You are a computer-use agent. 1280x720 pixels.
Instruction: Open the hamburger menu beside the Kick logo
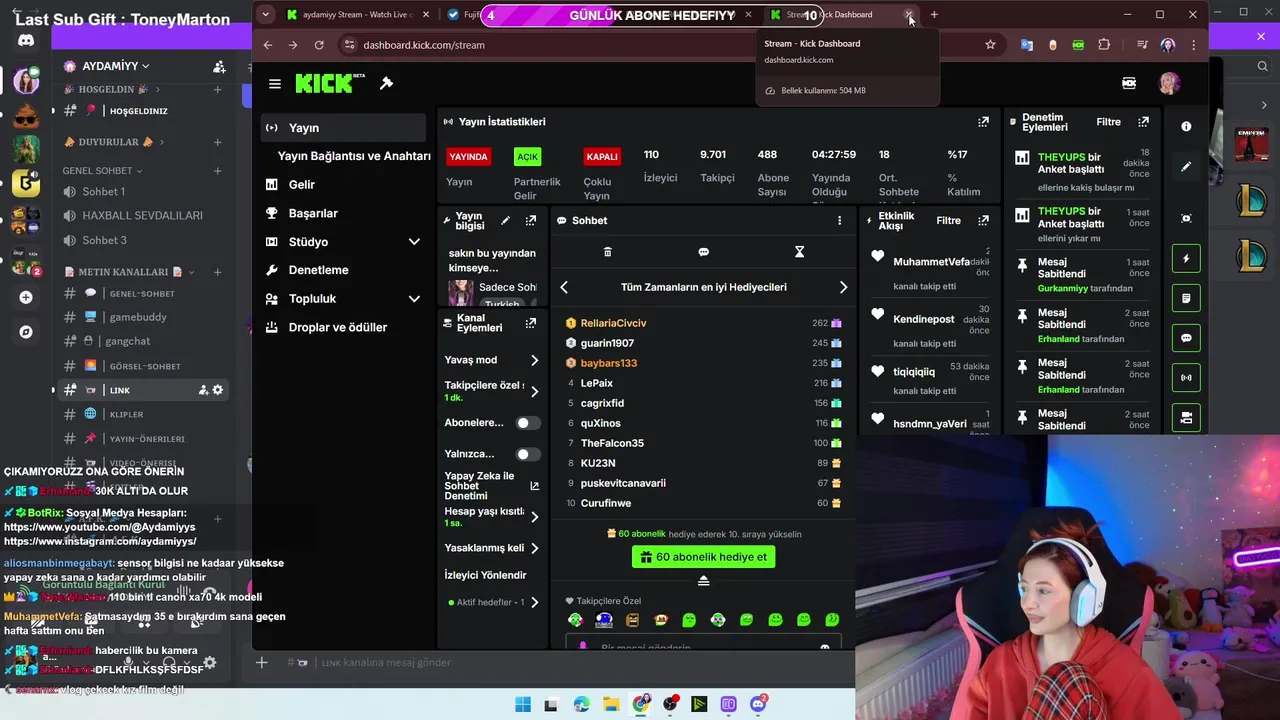pyautogui.click(x=275, y=84)
